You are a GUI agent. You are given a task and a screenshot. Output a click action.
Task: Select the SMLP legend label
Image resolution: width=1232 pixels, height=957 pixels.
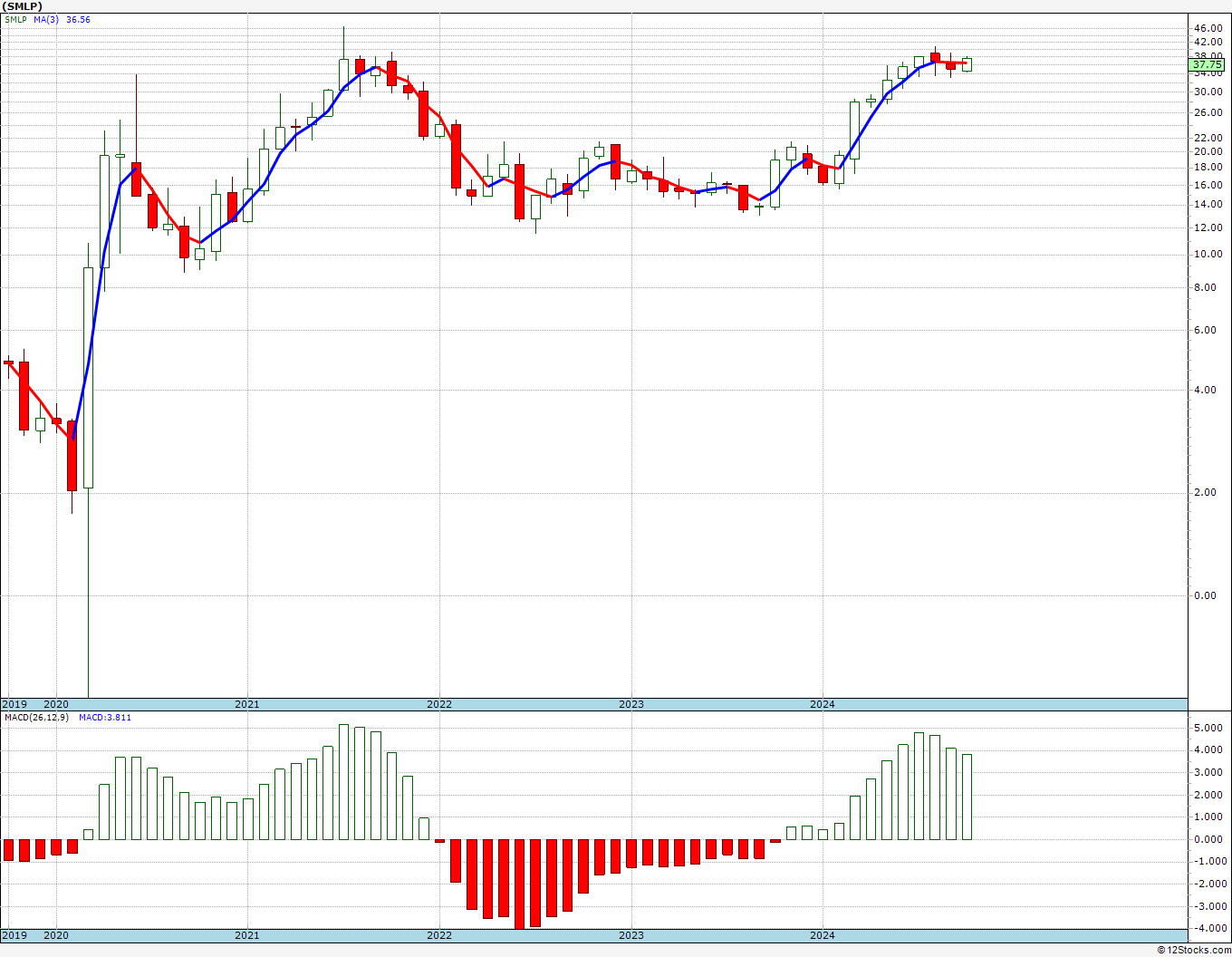(15, 19)
